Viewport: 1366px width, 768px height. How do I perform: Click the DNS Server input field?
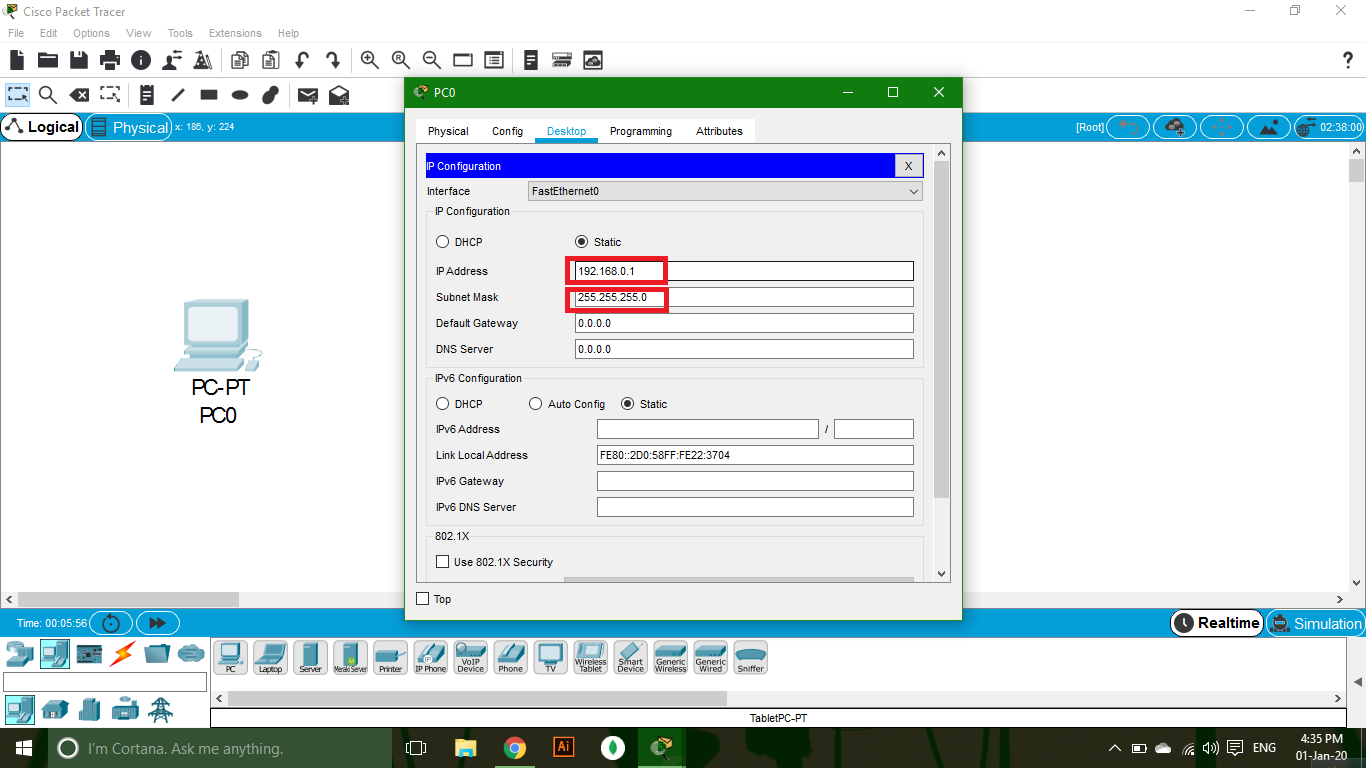tap(744, 349)
